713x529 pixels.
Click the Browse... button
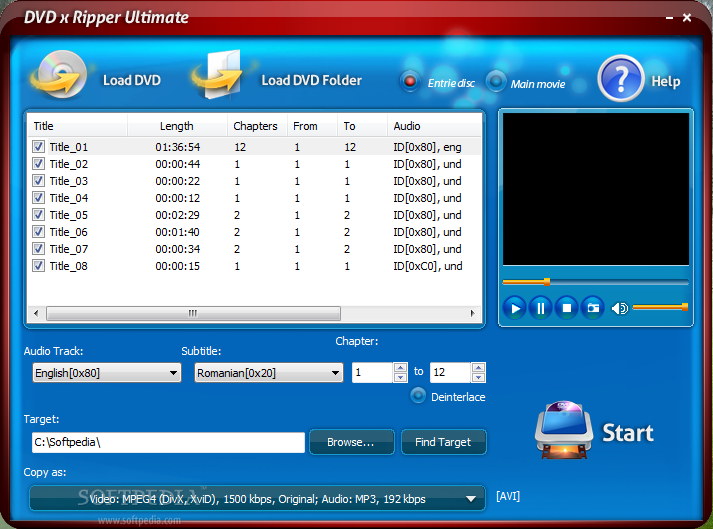[351, 442]
